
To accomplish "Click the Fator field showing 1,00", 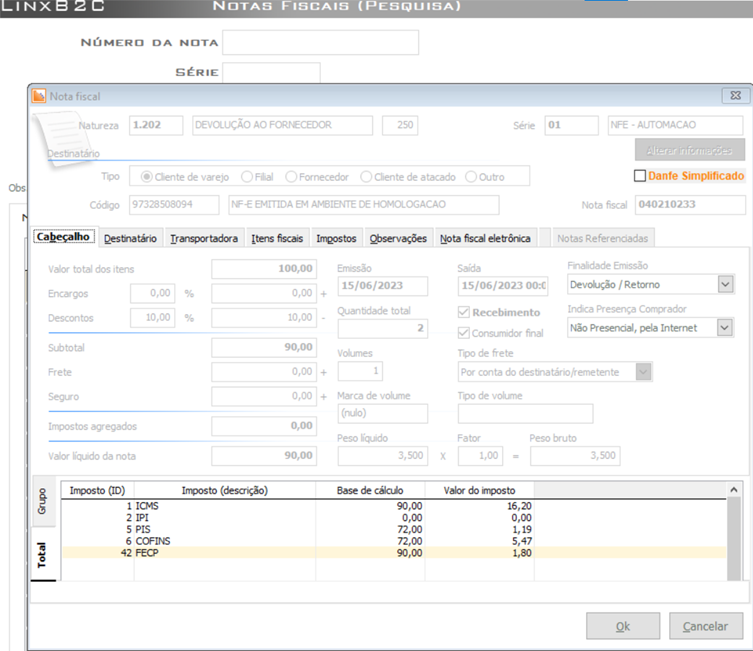I will tap(480, 456).
